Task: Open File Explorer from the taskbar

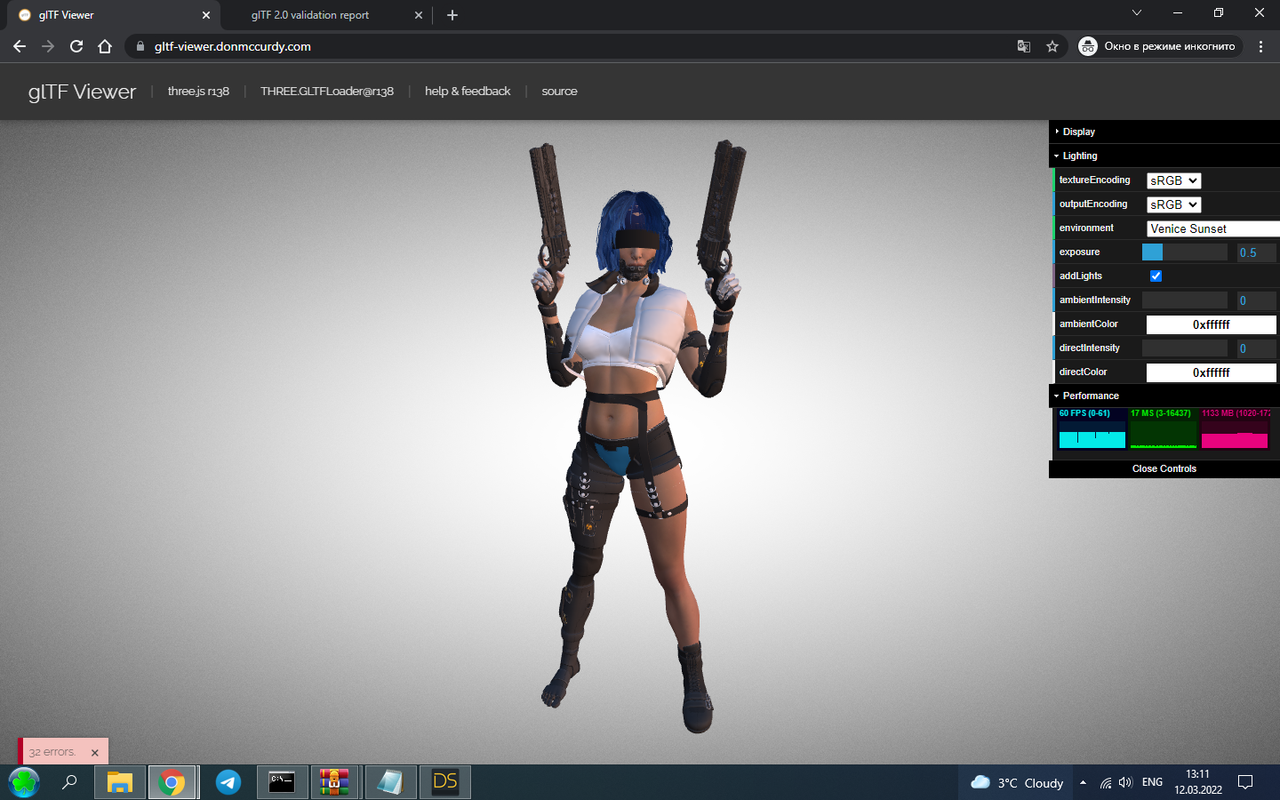Action: click(120, 782)
